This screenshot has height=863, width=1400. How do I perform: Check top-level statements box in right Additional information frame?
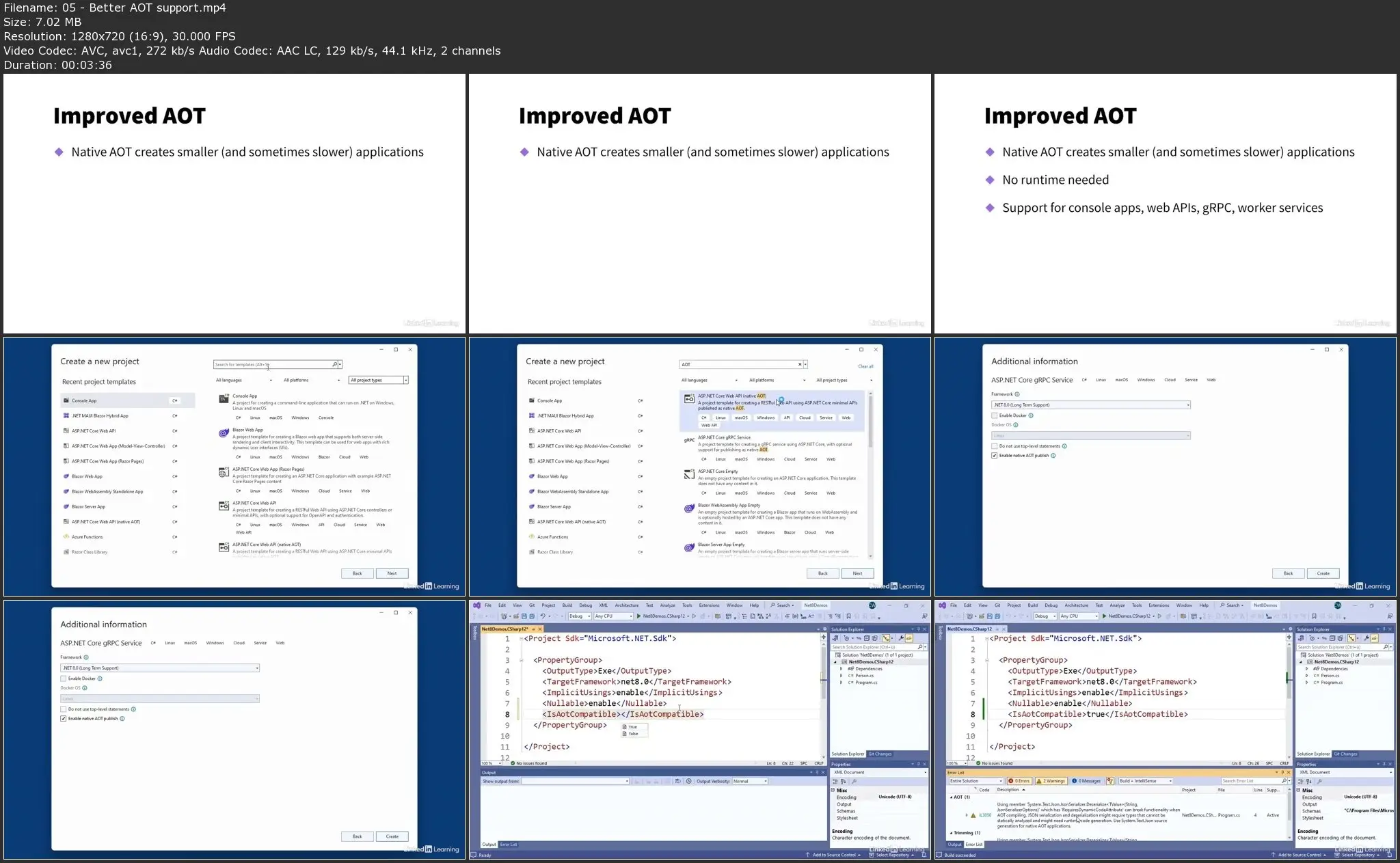pos(995,446)
